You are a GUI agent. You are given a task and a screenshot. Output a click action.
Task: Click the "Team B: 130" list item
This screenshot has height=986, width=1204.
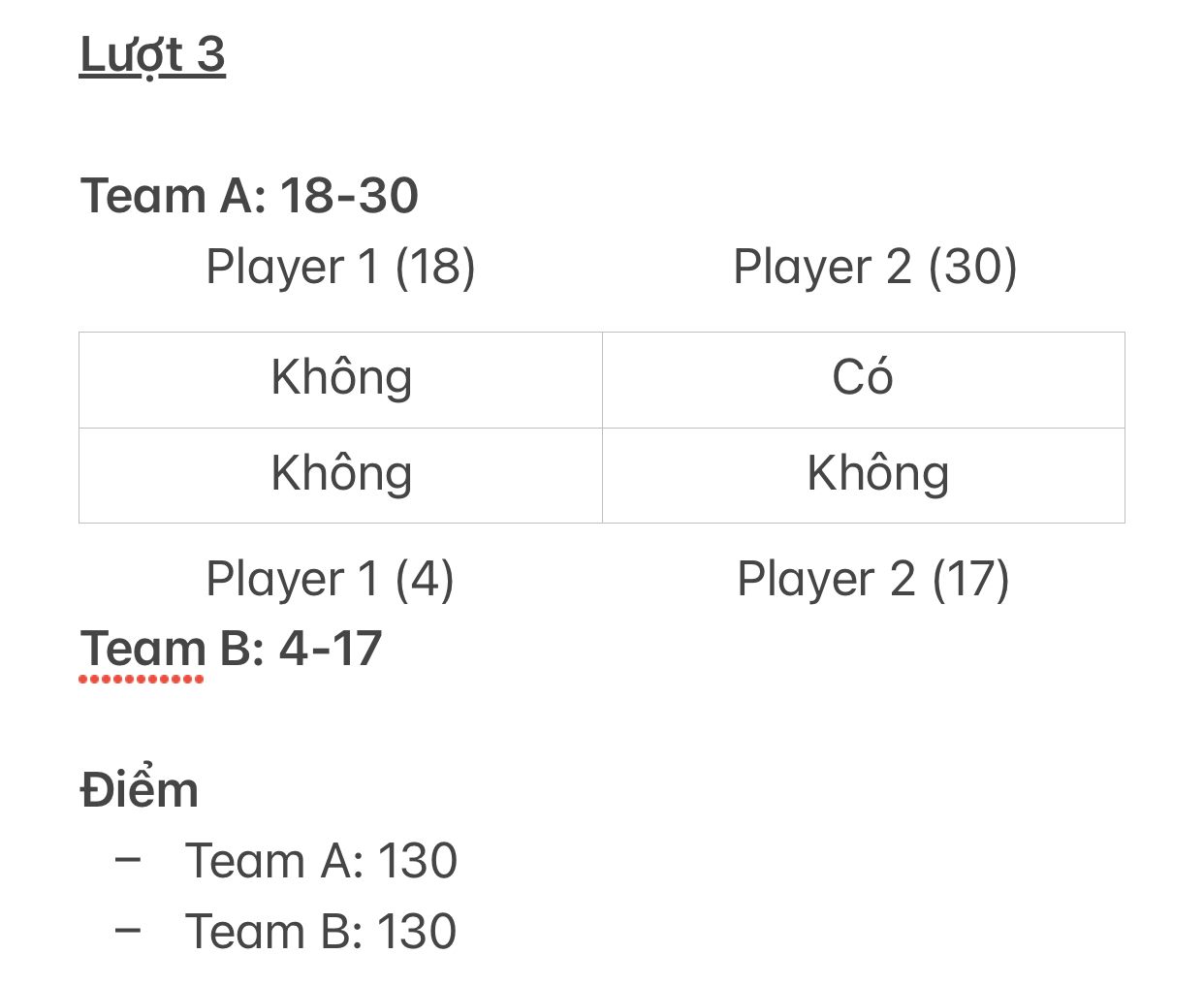321,932
